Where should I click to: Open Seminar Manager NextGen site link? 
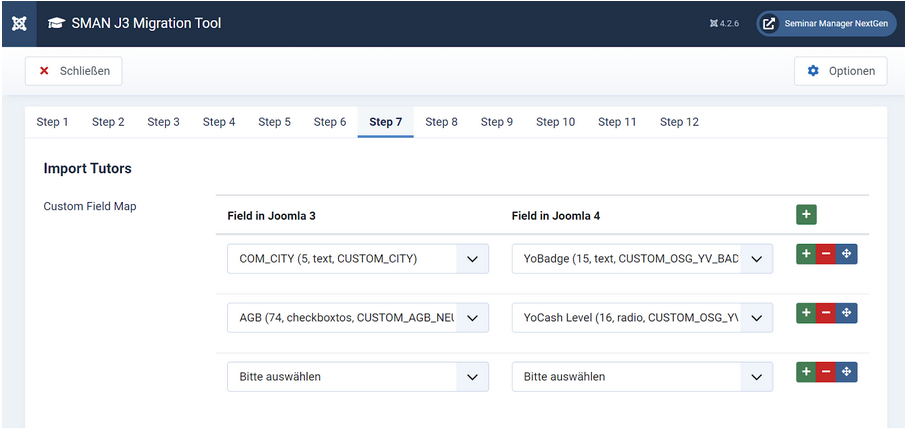(825, 24)
